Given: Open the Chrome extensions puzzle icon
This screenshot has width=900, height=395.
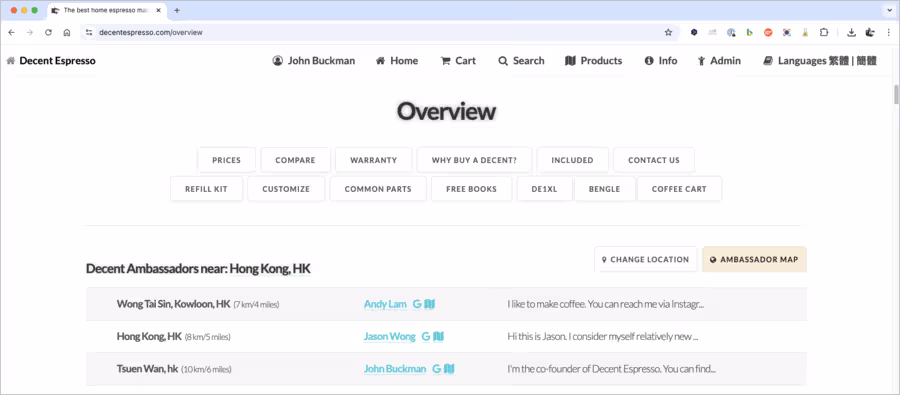Looking at the screenshot, I should (x=824, y=33).
